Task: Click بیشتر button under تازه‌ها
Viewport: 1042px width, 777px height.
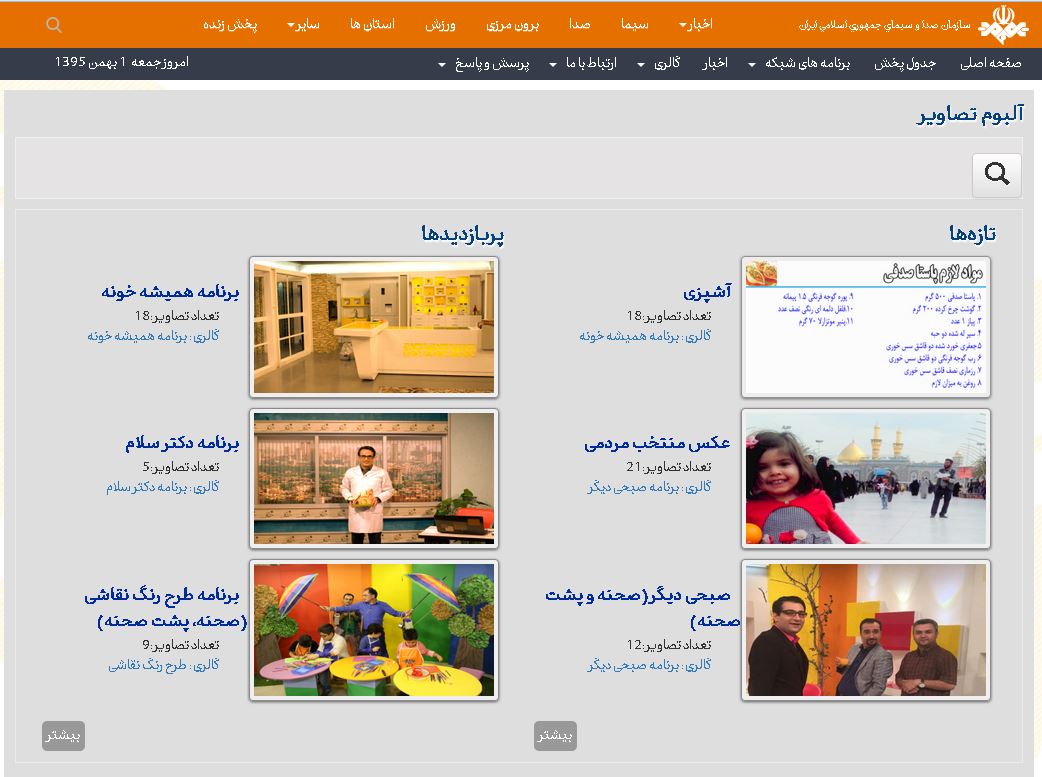Action: pyautogui.click(x=555, y=736)
